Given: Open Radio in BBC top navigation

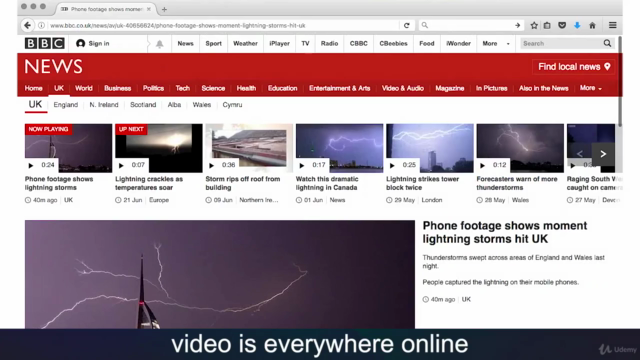Looking at the screenshot, I should tap(329, 43).
